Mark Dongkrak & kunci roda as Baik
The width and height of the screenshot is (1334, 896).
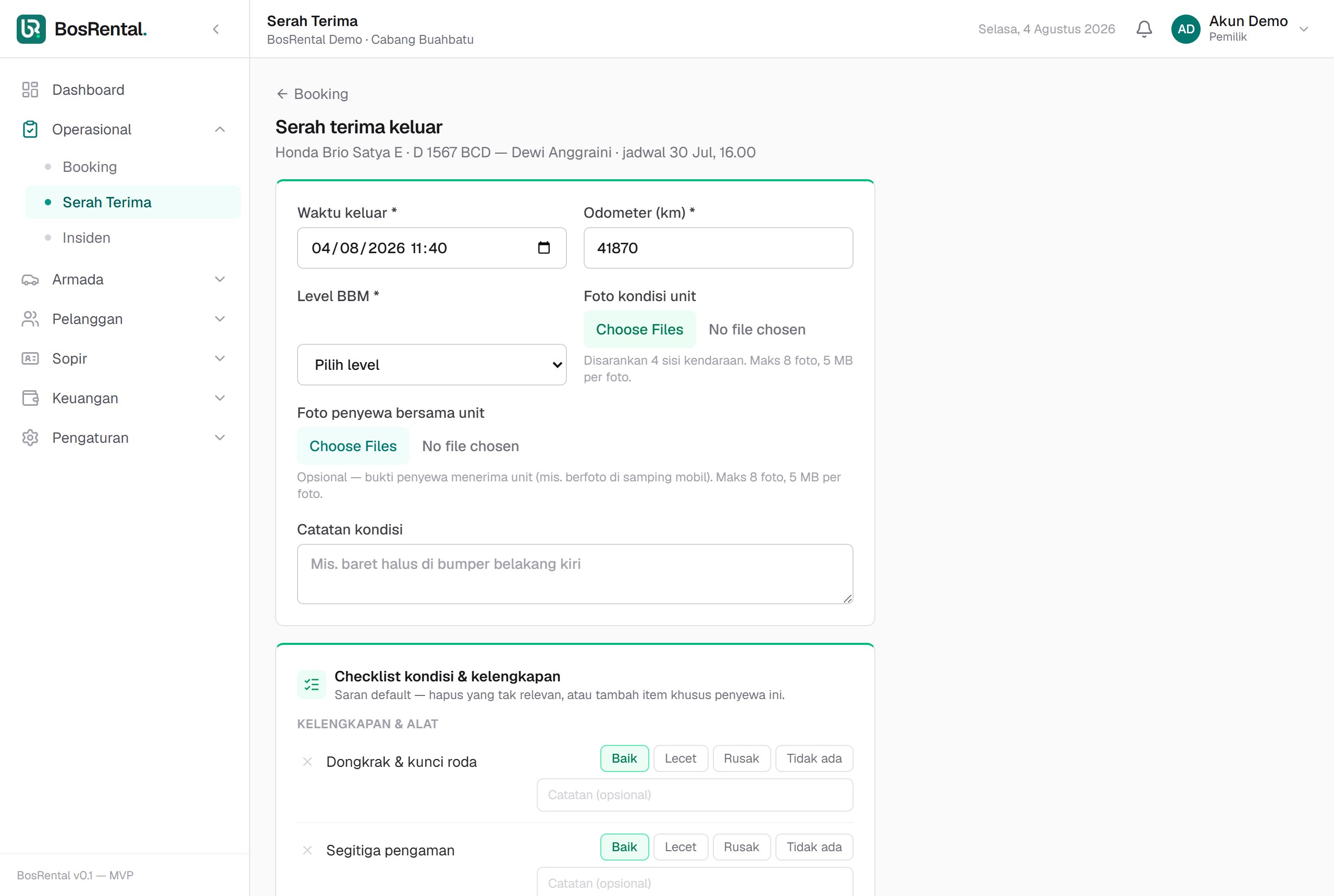pos(624,758)
